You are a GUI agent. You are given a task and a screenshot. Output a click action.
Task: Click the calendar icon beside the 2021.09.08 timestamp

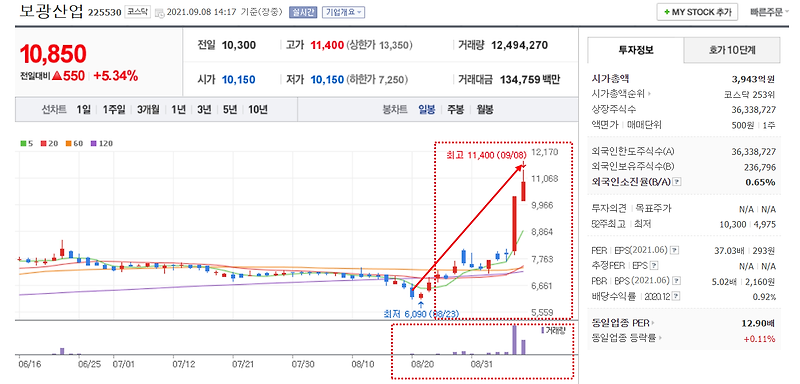coord(159,12)
